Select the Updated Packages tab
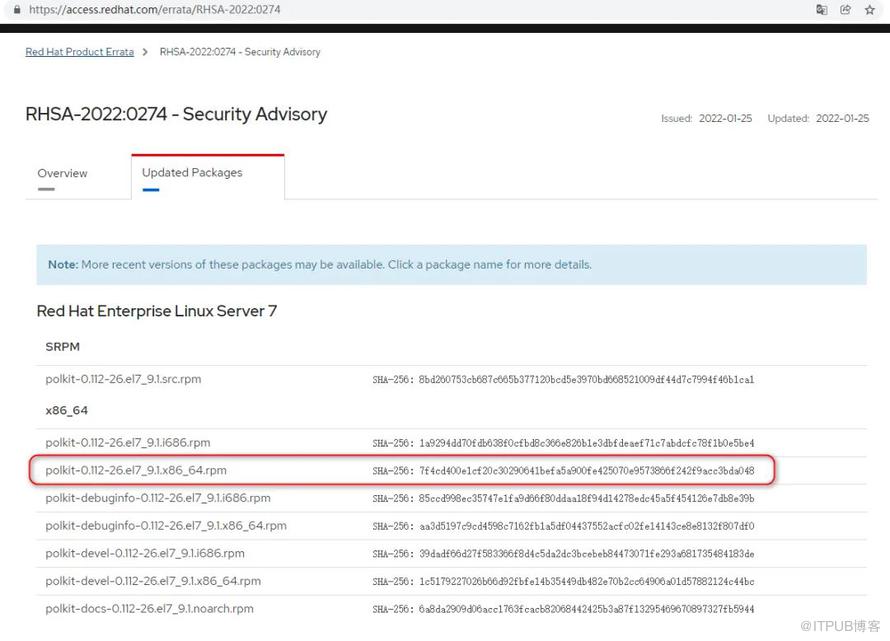The width and height of the screenshot is (890, 641). pyautogui.click(x=192, y=172)
